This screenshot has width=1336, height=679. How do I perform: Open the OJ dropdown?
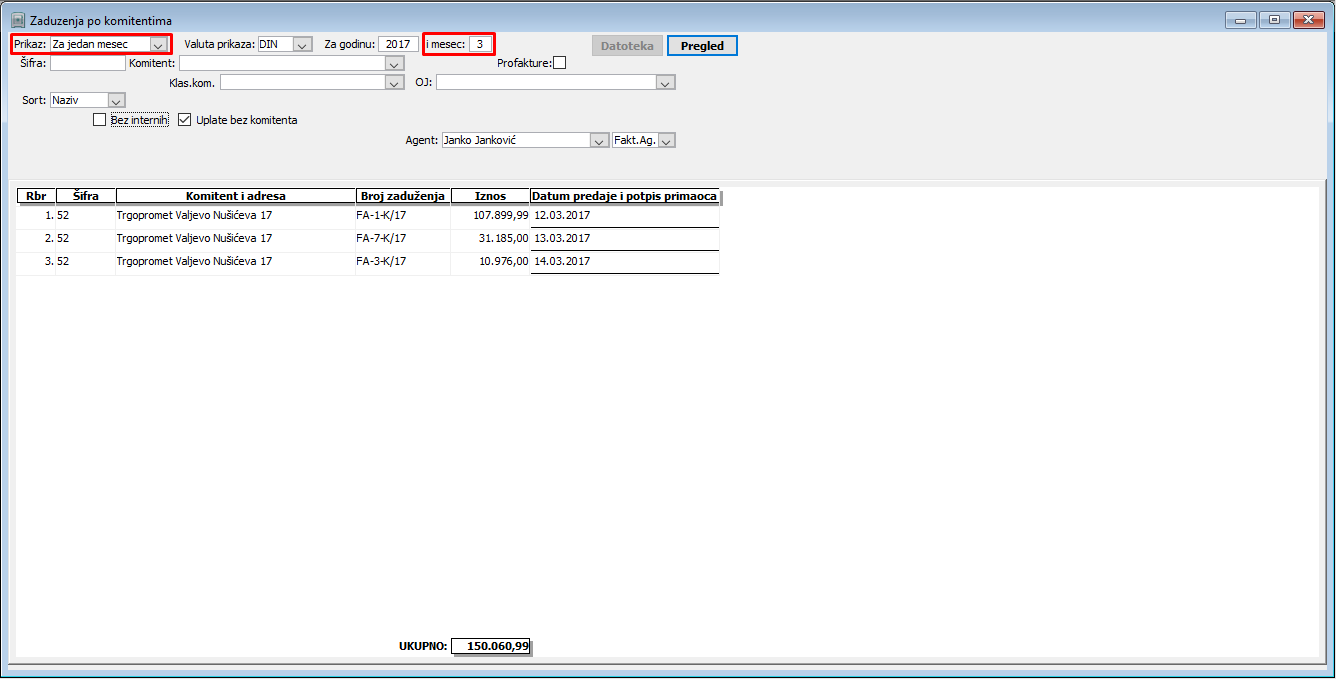667,83
